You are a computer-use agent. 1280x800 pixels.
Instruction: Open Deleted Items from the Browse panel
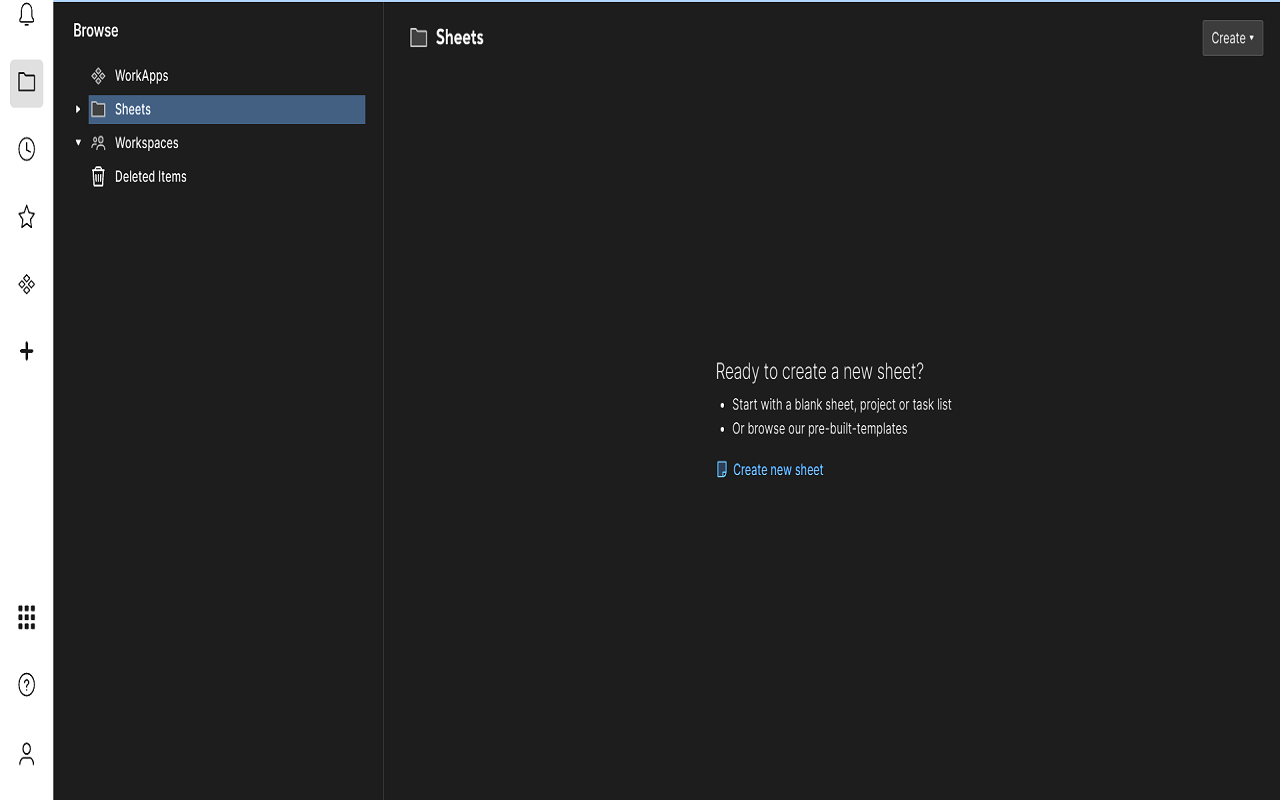(x=150, y=176)
